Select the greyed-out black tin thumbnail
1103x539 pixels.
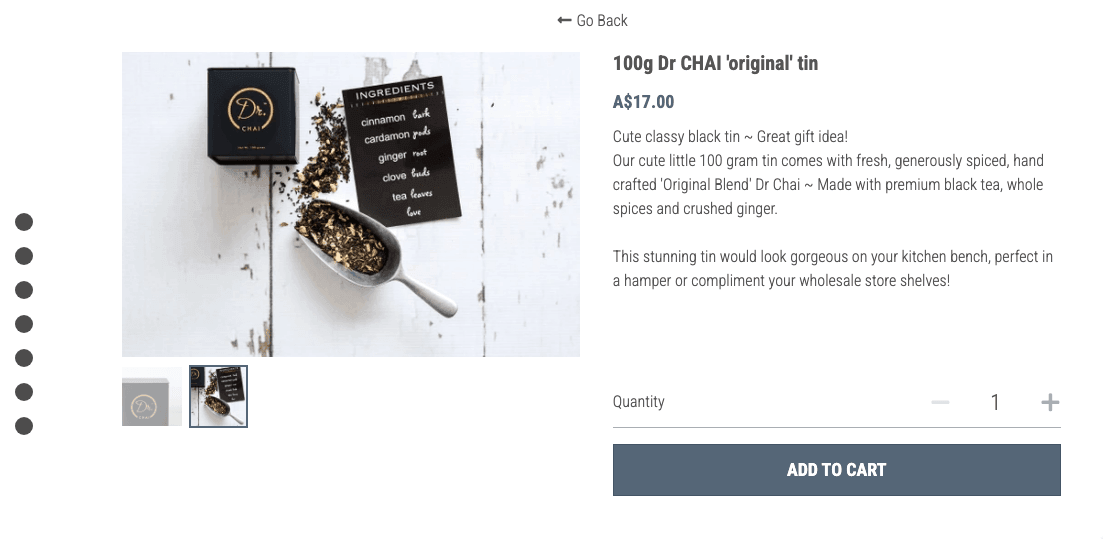pyautogui.click(x=151, y=396)
